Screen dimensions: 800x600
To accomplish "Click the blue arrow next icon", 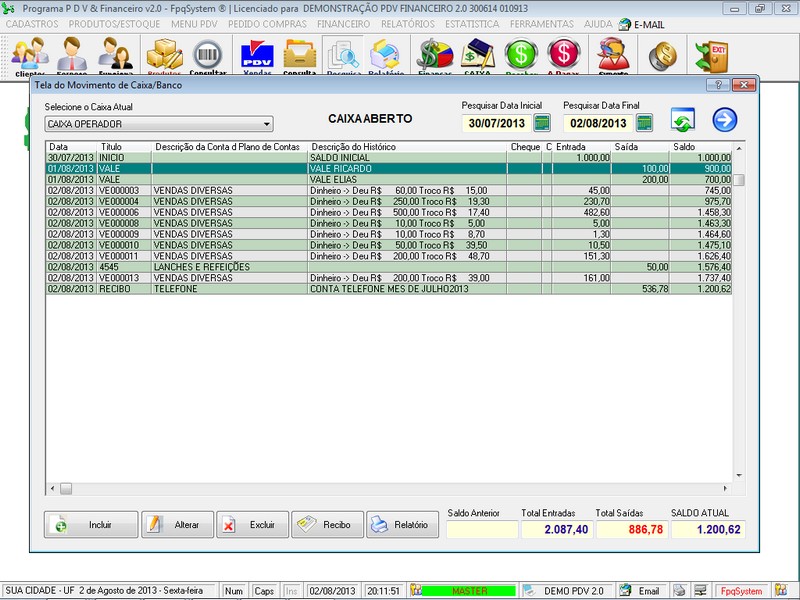I will click(724, 121).
